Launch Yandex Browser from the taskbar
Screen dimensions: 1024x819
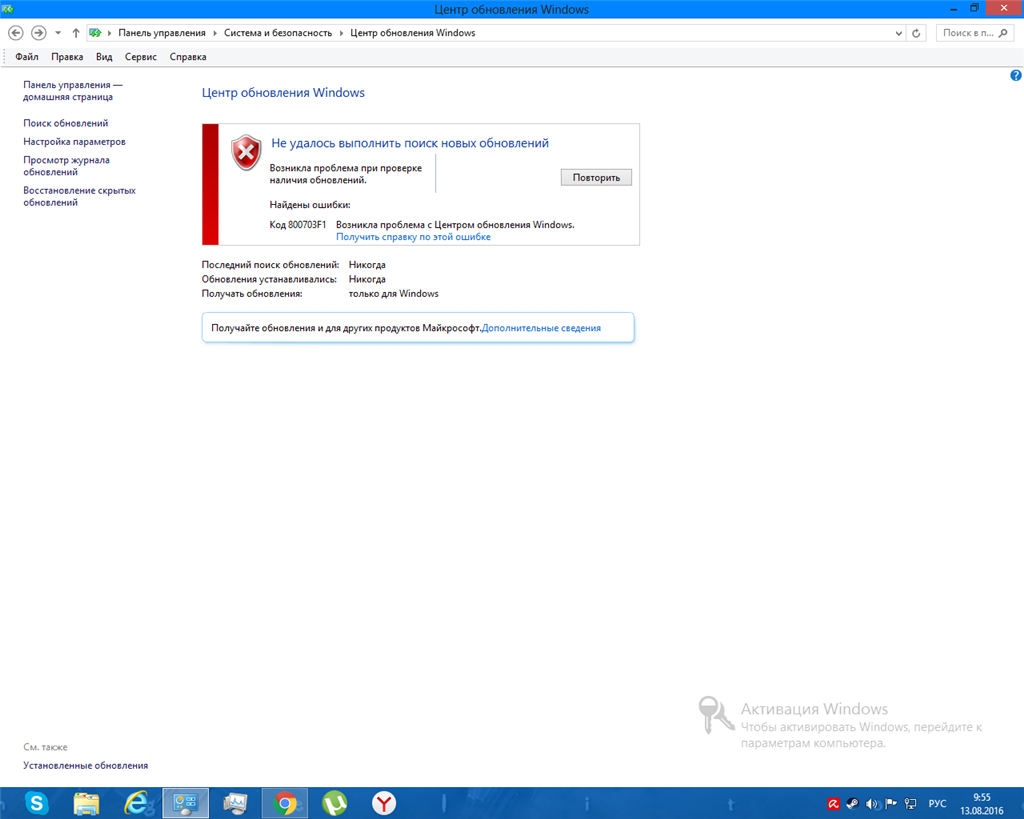click(x=384, y=803)
